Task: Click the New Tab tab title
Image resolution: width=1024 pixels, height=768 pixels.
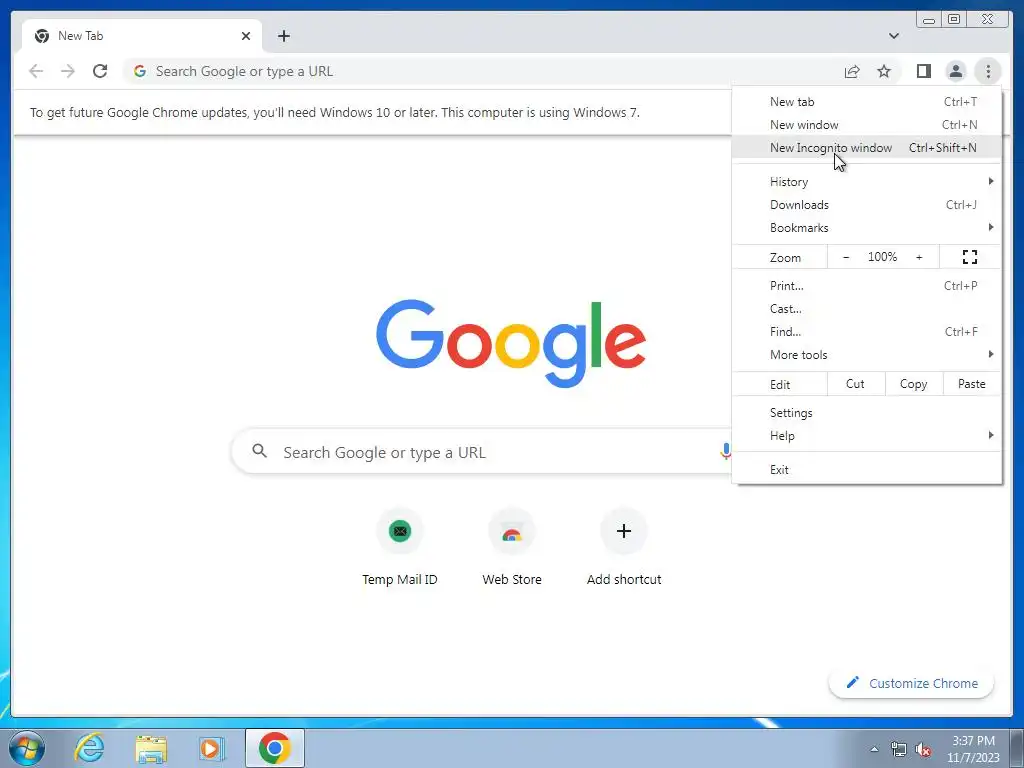Action: point(80,36)
